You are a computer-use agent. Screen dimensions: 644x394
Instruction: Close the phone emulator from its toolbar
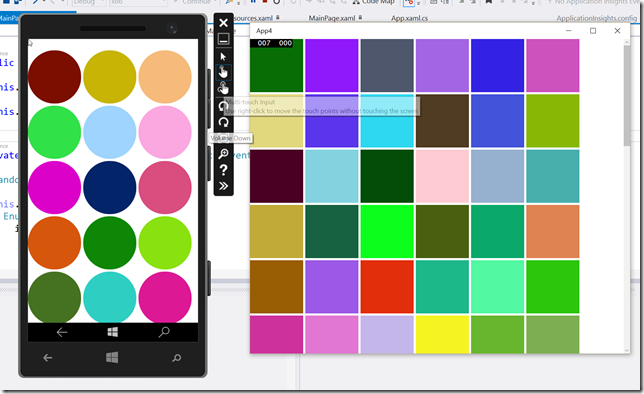(x=223, y=23)
